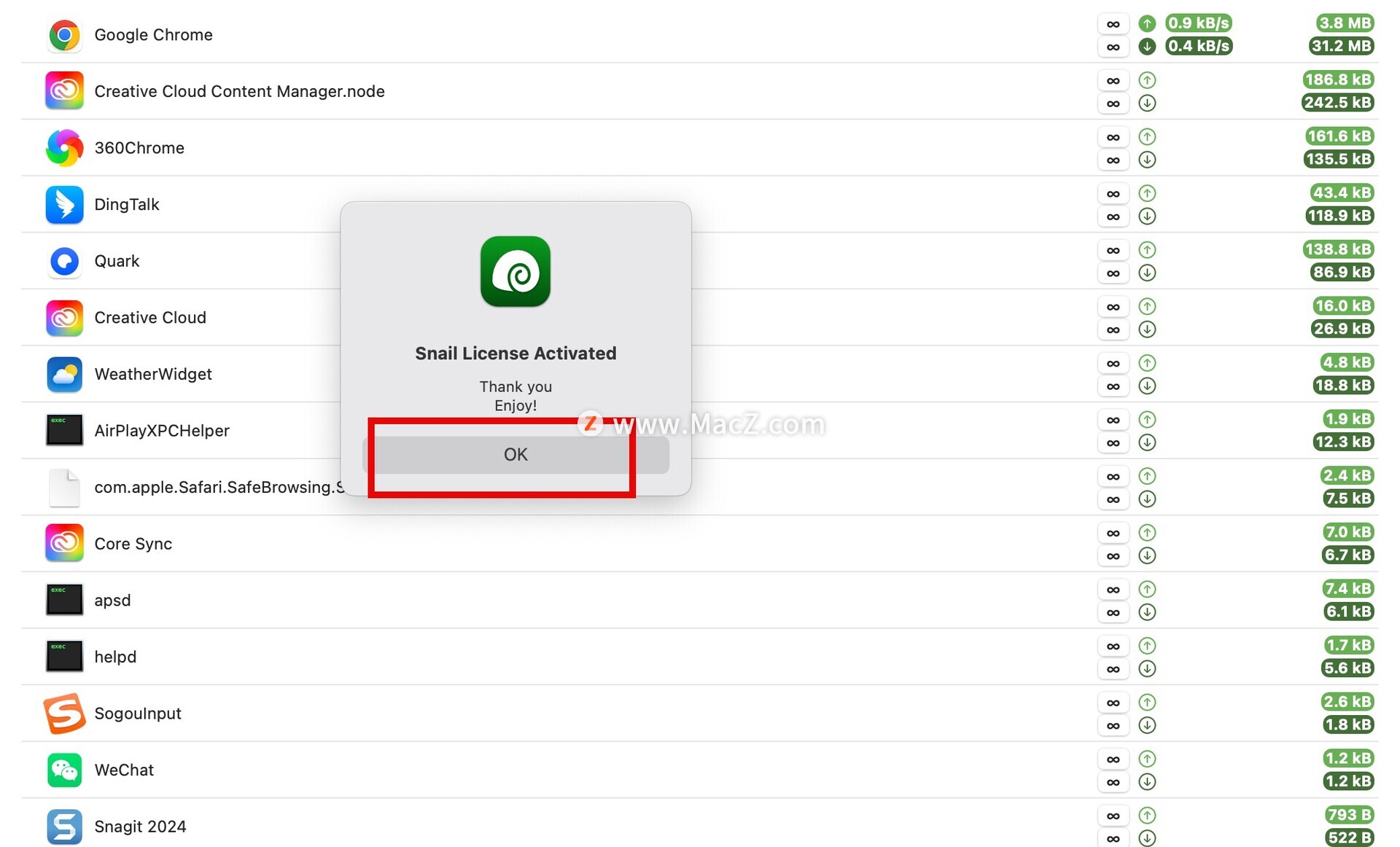Select the WeChat row name
Viewport: 1400px width, 847px height.
pos(124,770)
